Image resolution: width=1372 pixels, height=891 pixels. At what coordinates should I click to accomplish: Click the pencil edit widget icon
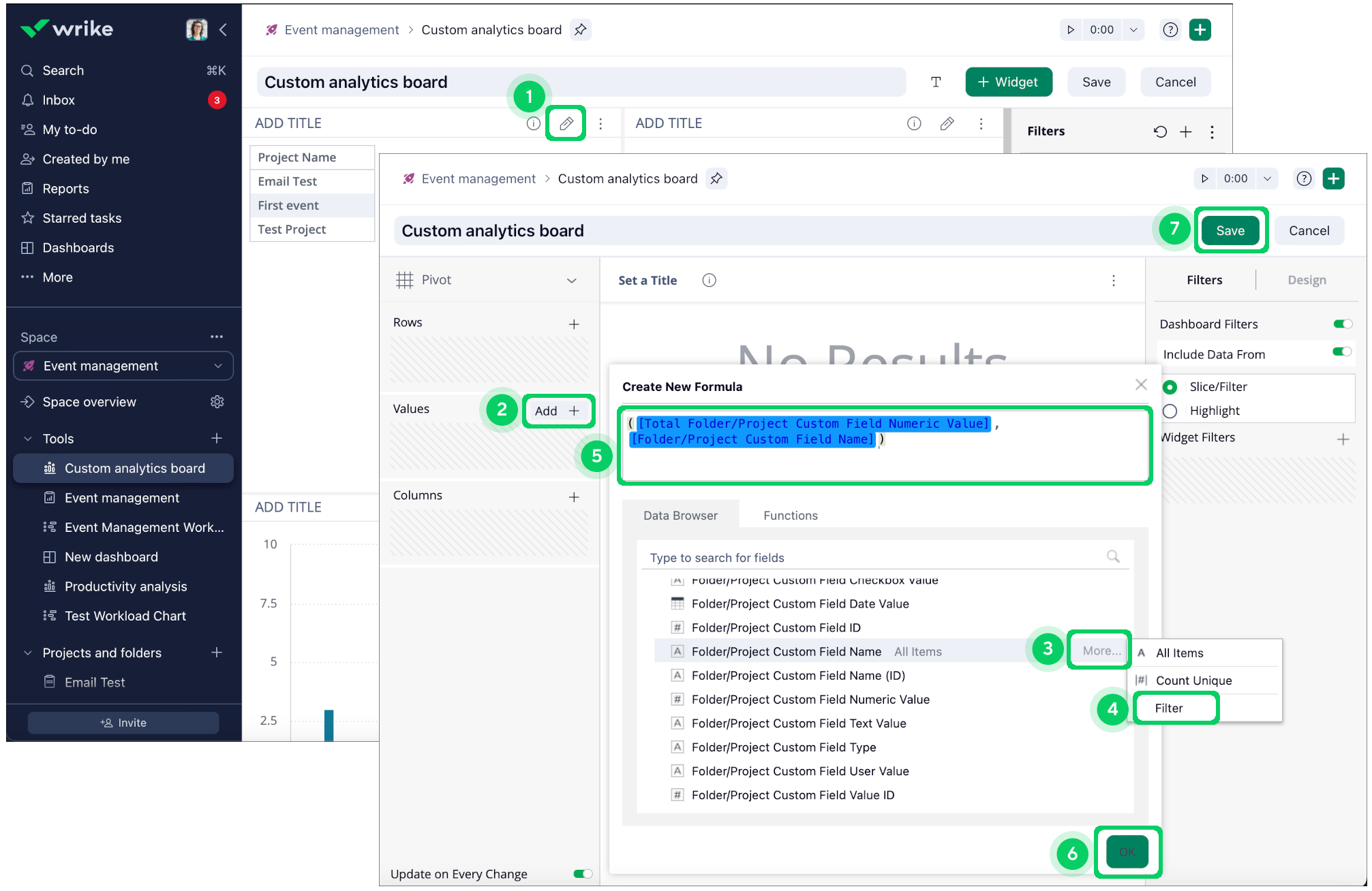pos(566,123)
